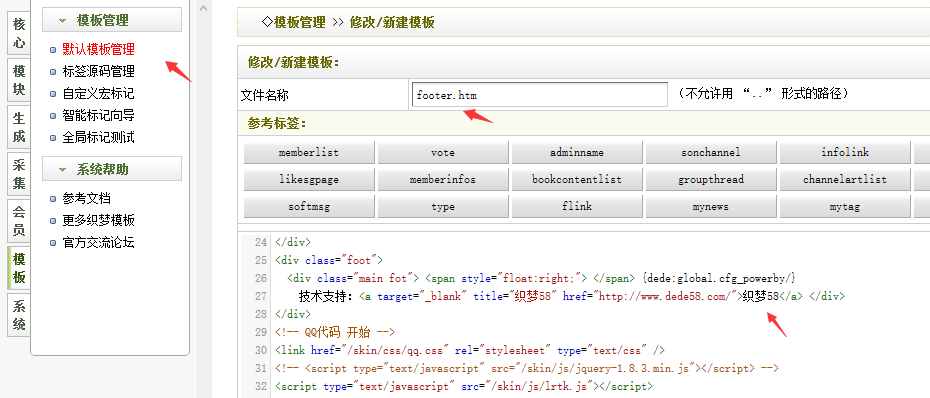The height and width of the screenshot is (398, 930).
Task: Insert the channelartlist tag button
Action: pos(845,179)
